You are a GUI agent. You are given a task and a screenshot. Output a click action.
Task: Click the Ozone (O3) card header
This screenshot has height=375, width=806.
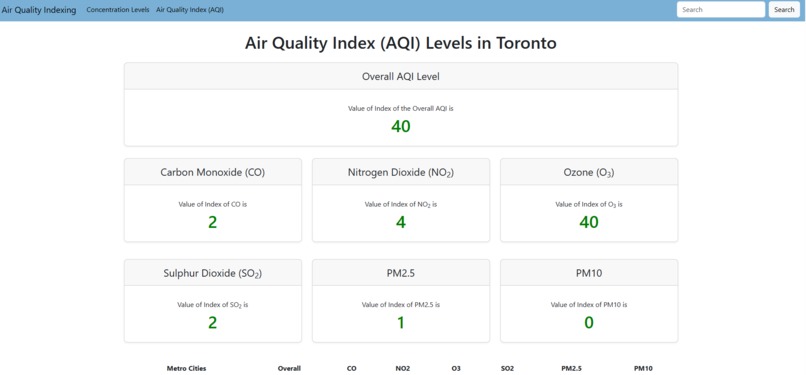[x=589, y=172]
